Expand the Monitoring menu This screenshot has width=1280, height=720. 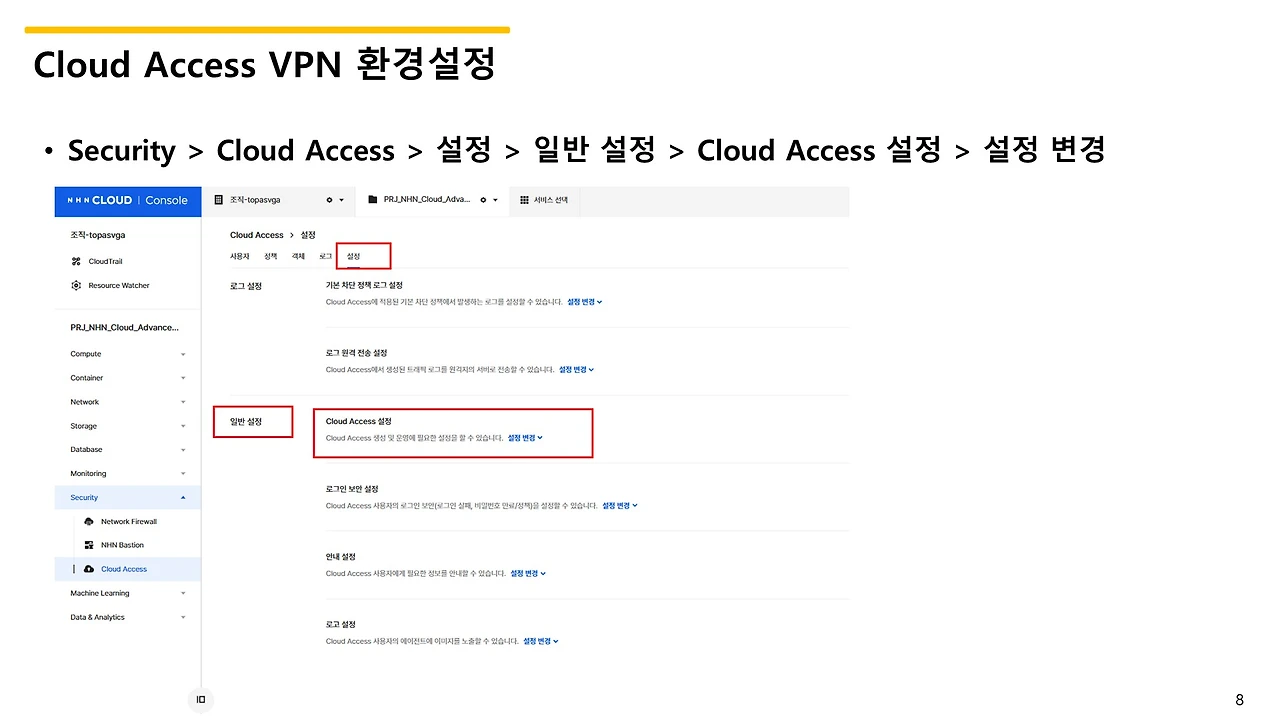click(183, 474)
